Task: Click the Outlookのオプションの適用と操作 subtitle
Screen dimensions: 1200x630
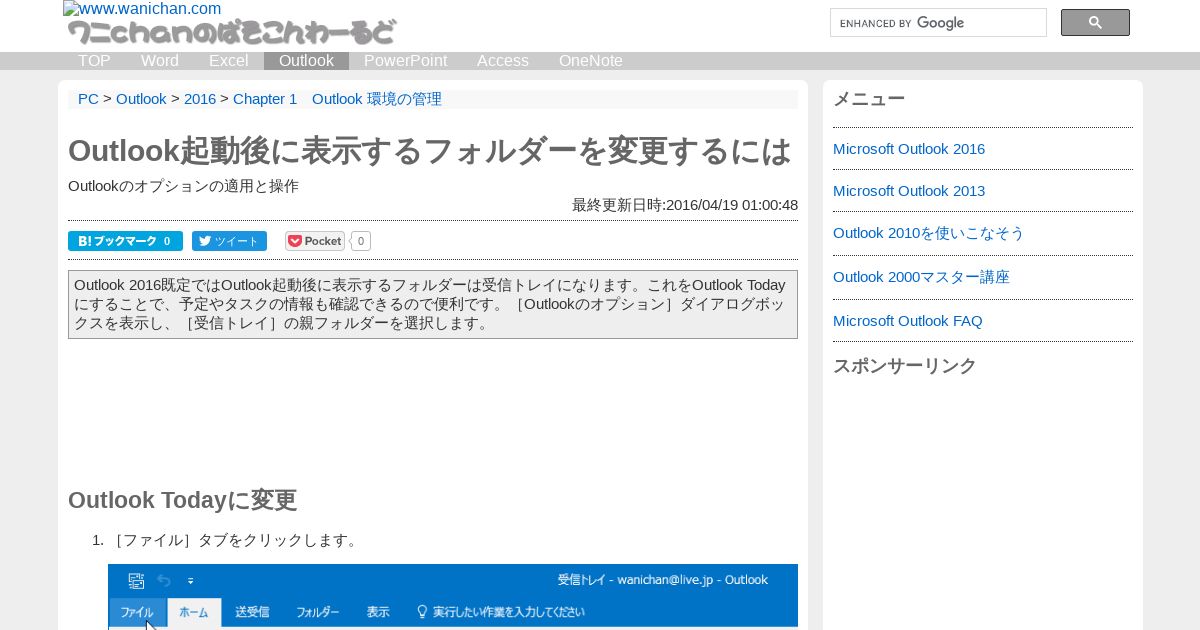Action: (x=183, y=186)
